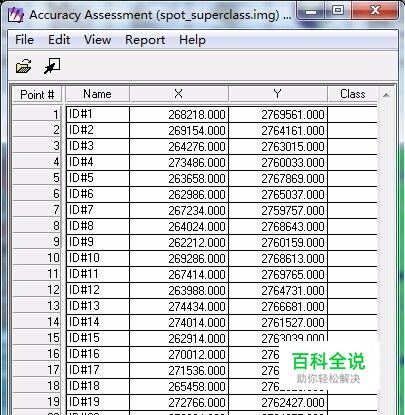
Task: Open the Report menu
Action: click(145, 40)
